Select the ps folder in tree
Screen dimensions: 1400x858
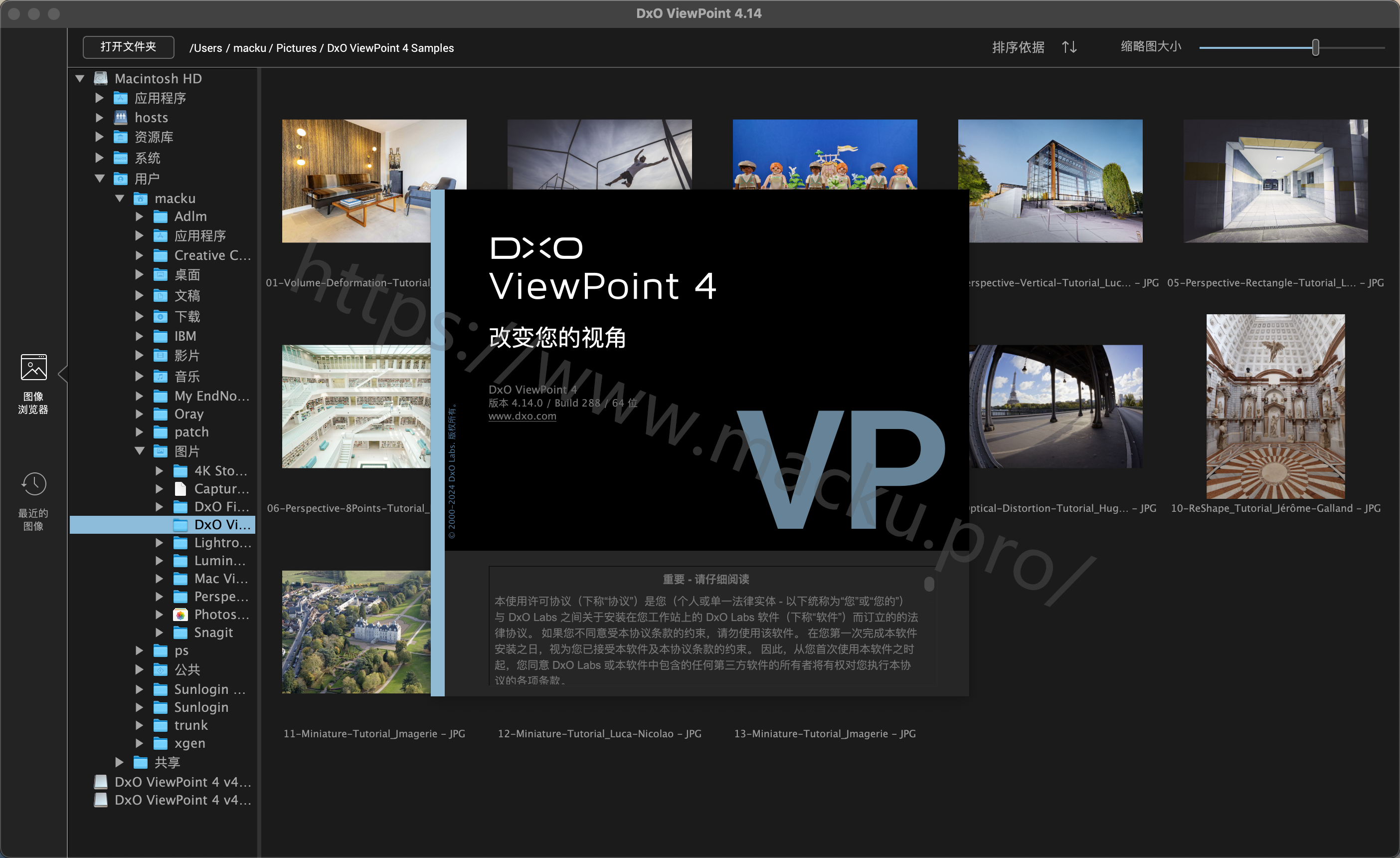pos(181,650)
